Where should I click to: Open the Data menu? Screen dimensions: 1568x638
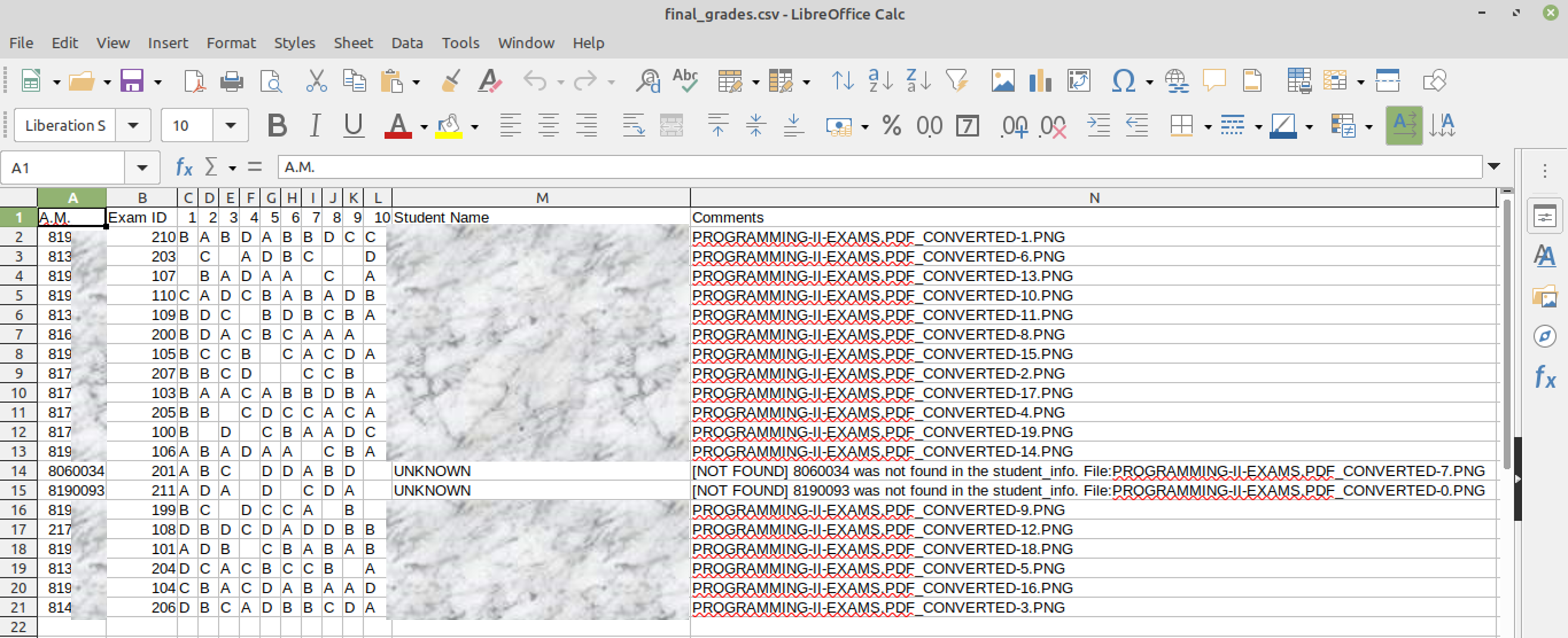coord(407,43)
